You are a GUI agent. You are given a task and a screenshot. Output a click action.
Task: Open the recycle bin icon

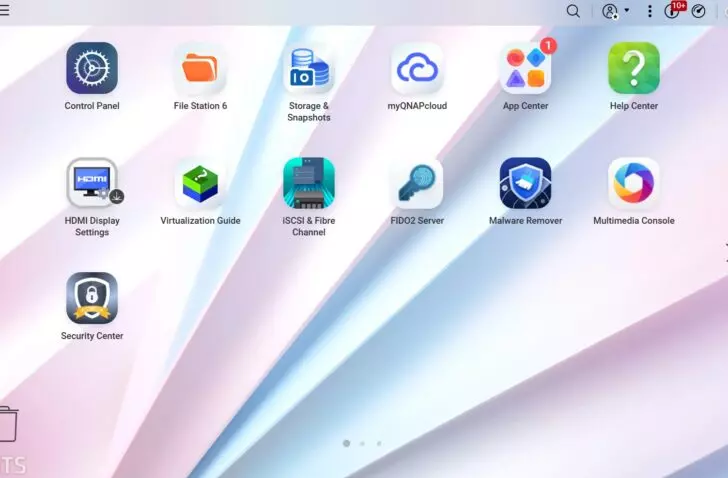point(8,424)
